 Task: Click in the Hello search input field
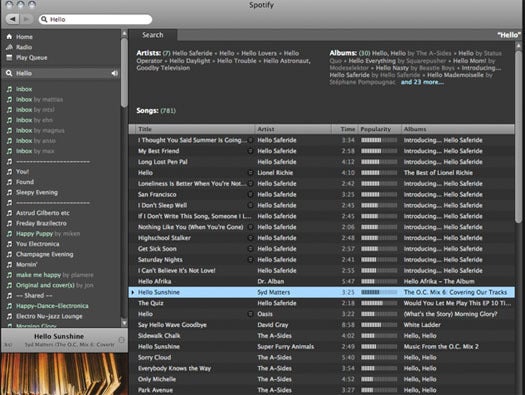95,19
